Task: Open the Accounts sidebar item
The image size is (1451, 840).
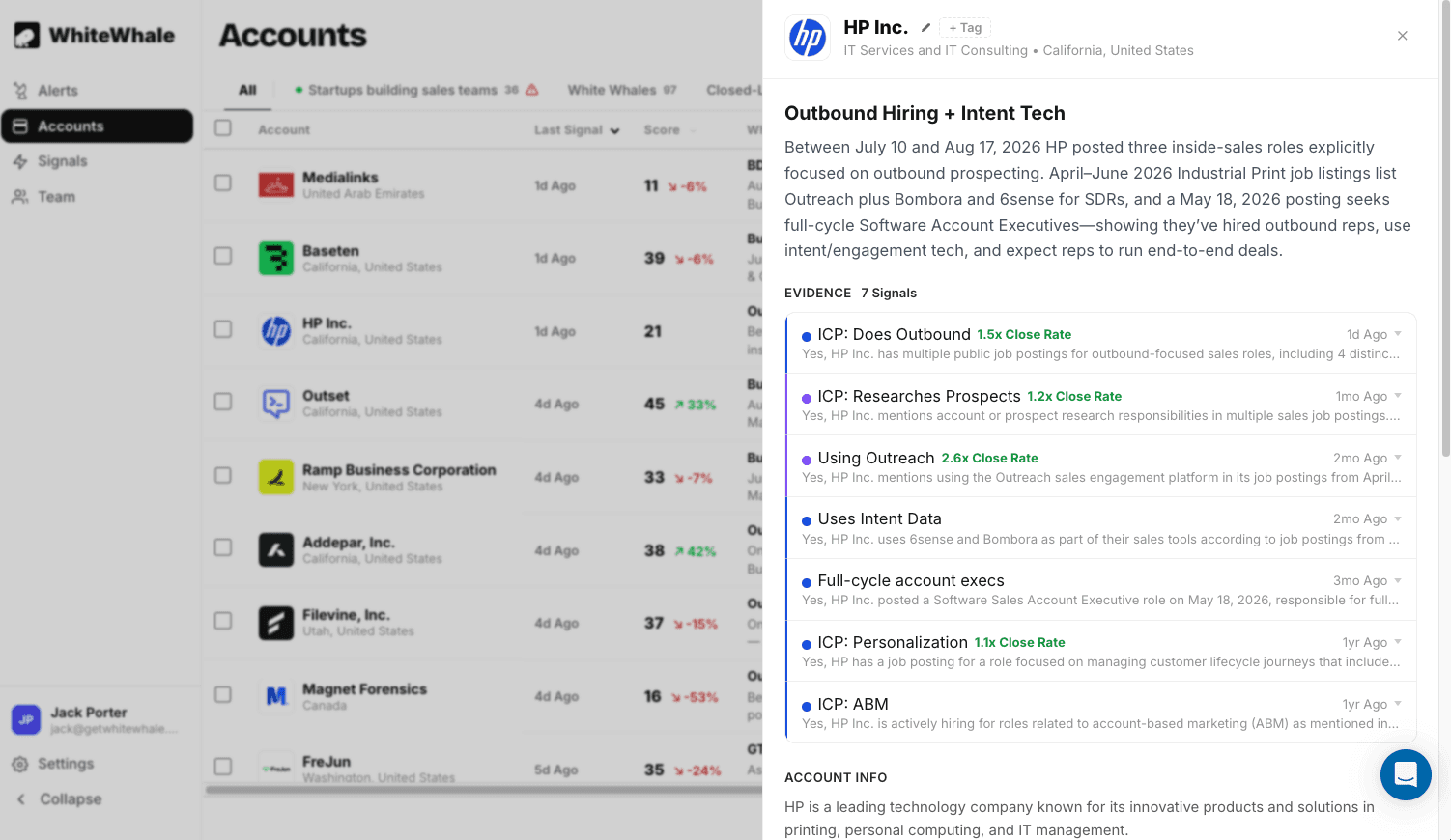Action: point(97,126)
